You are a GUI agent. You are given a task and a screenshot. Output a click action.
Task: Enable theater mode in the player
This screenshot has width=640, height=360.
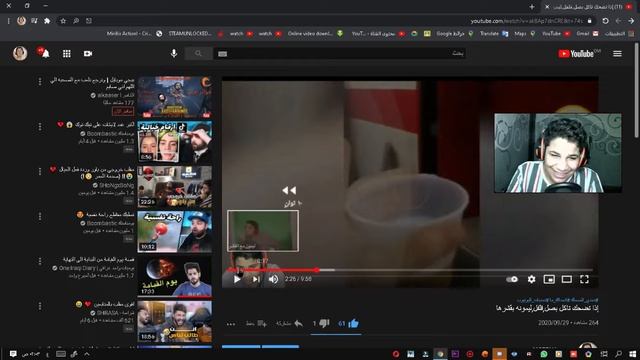click(567, 279)
